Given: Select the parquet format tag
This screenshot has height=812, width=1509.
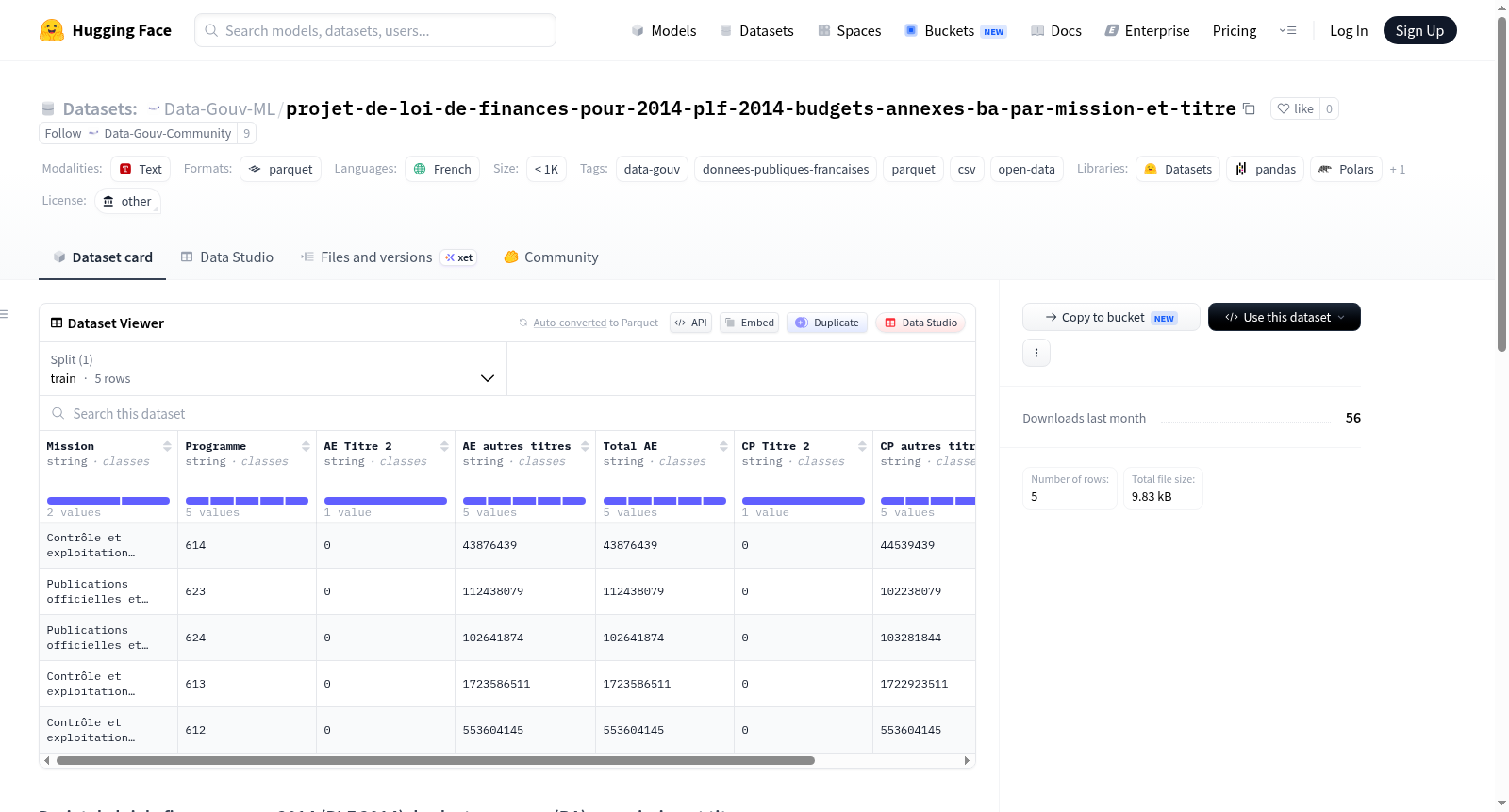Looking at the screenshot, I should (x=281, y=169).
